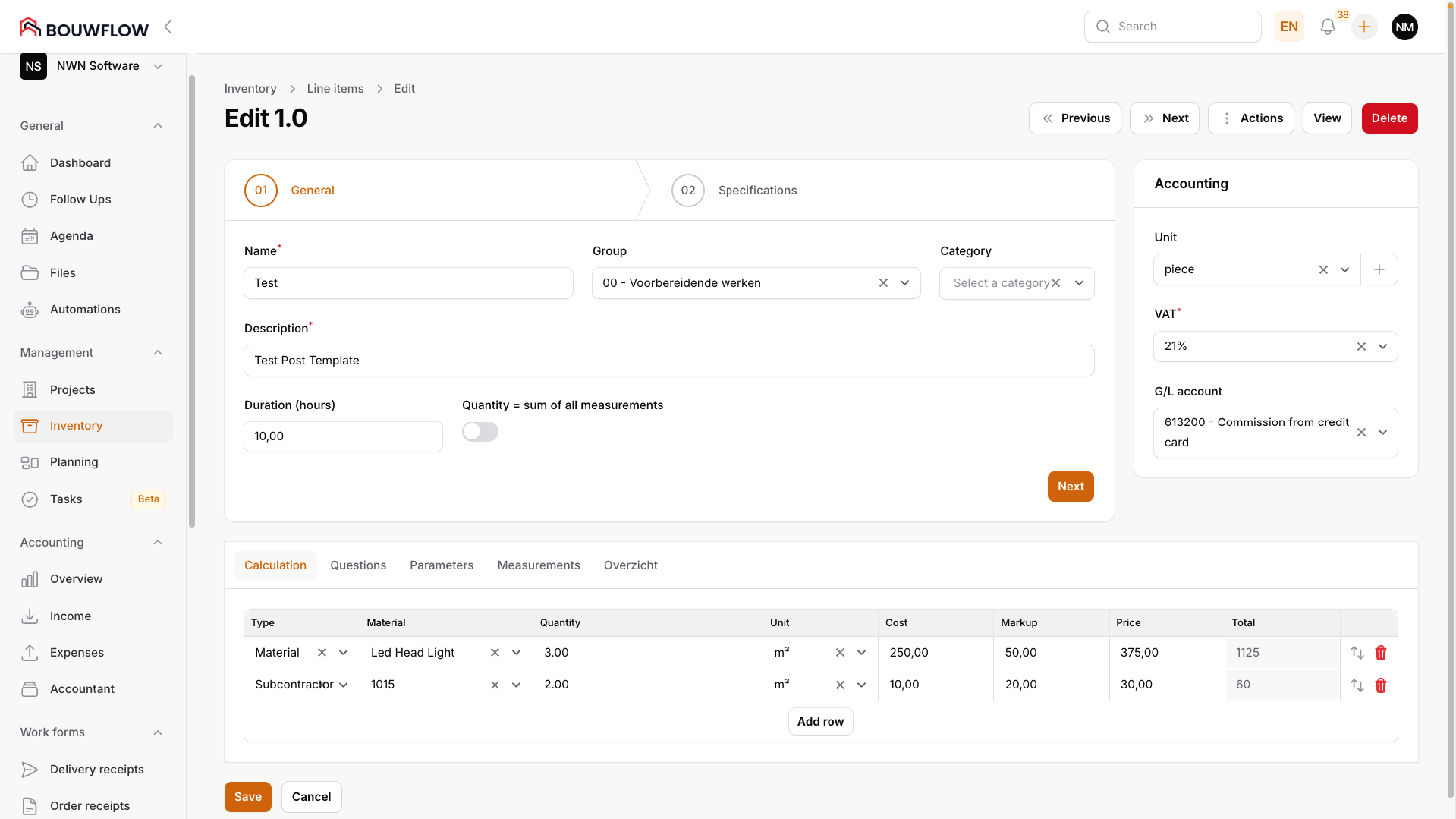Open the Tasks beta page

(x=67, y=499)
